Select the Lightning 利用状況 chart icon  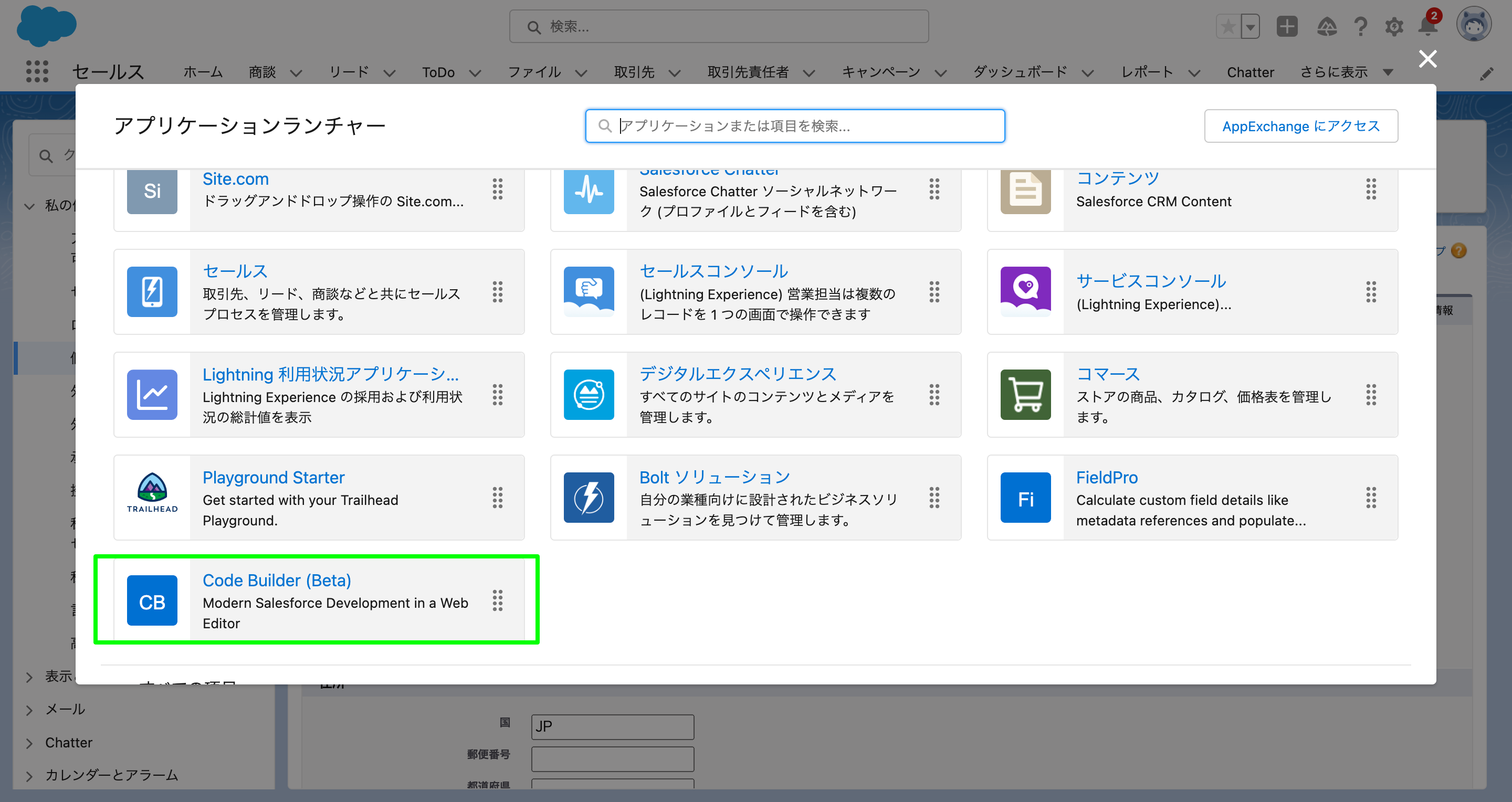151,394
